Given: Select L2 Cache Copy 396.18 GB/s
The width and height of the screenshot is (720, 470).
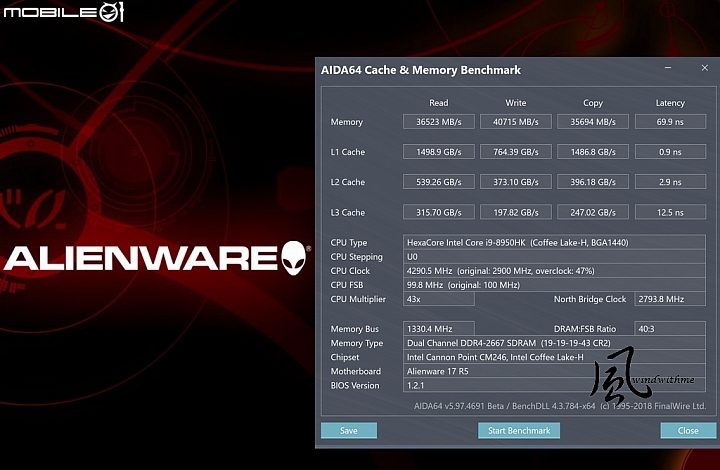Looking at the screenshot, I should pyautogui.click(x=593, y=182).
